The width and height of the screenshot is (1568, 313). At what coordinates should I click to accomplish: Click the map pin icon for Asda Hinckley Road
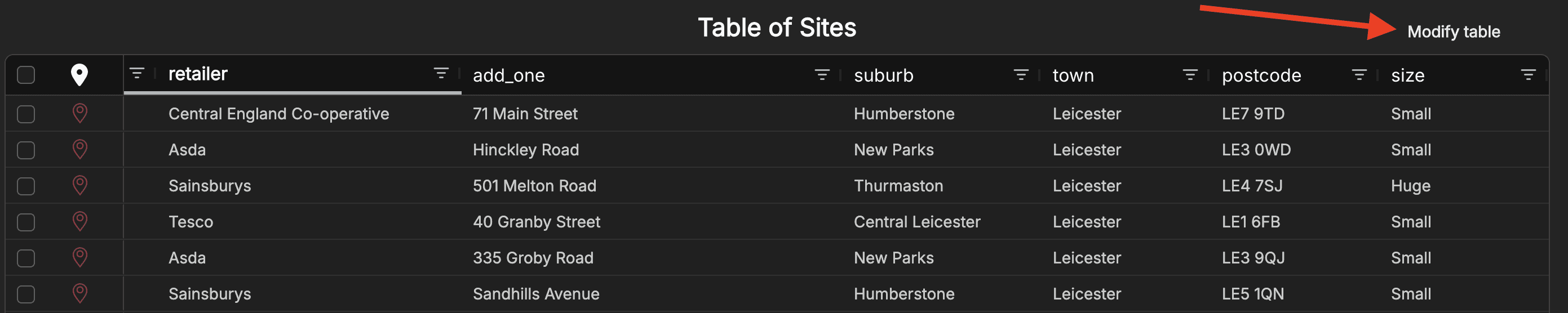pos(79,150)
